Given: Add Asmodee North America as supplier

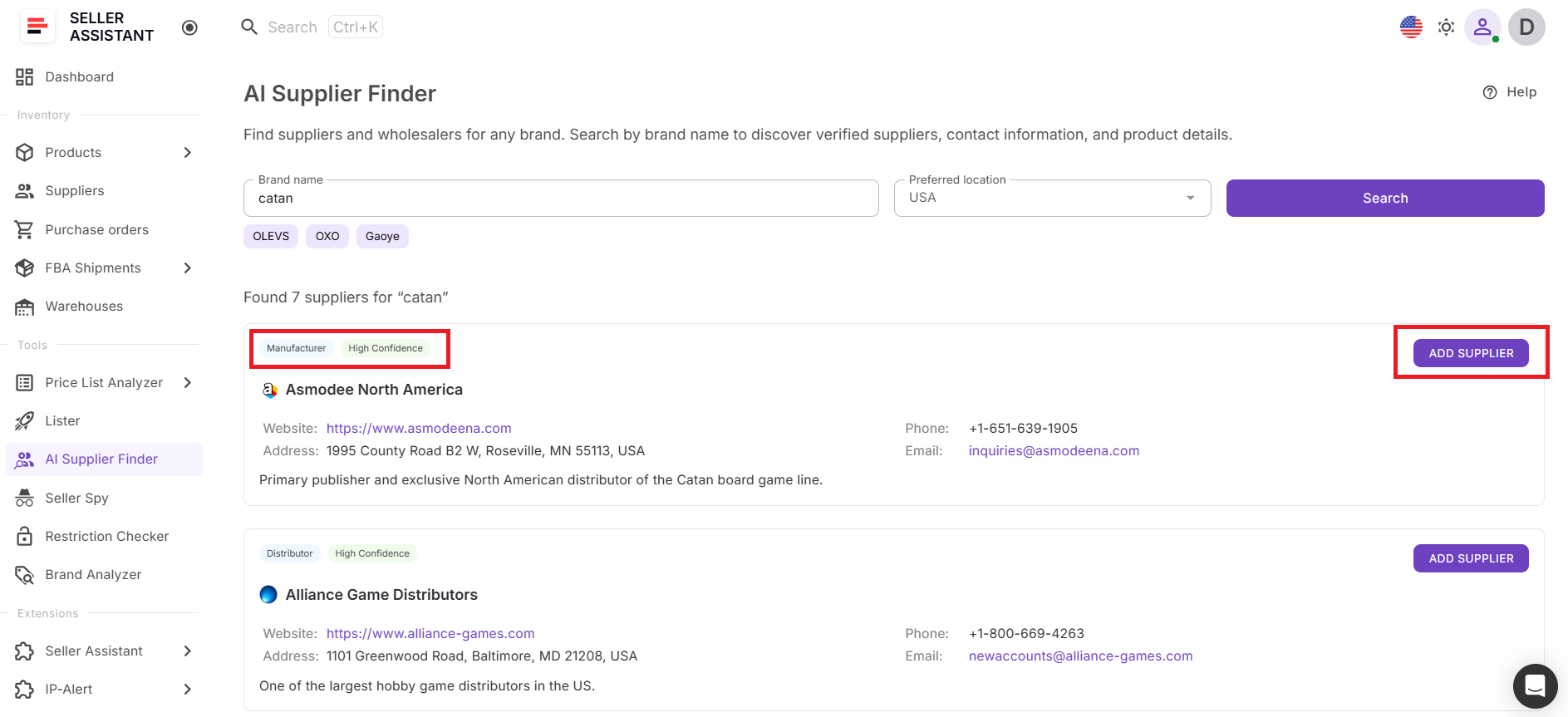Looking at the screenshot, I should [x=1471, y=353].
